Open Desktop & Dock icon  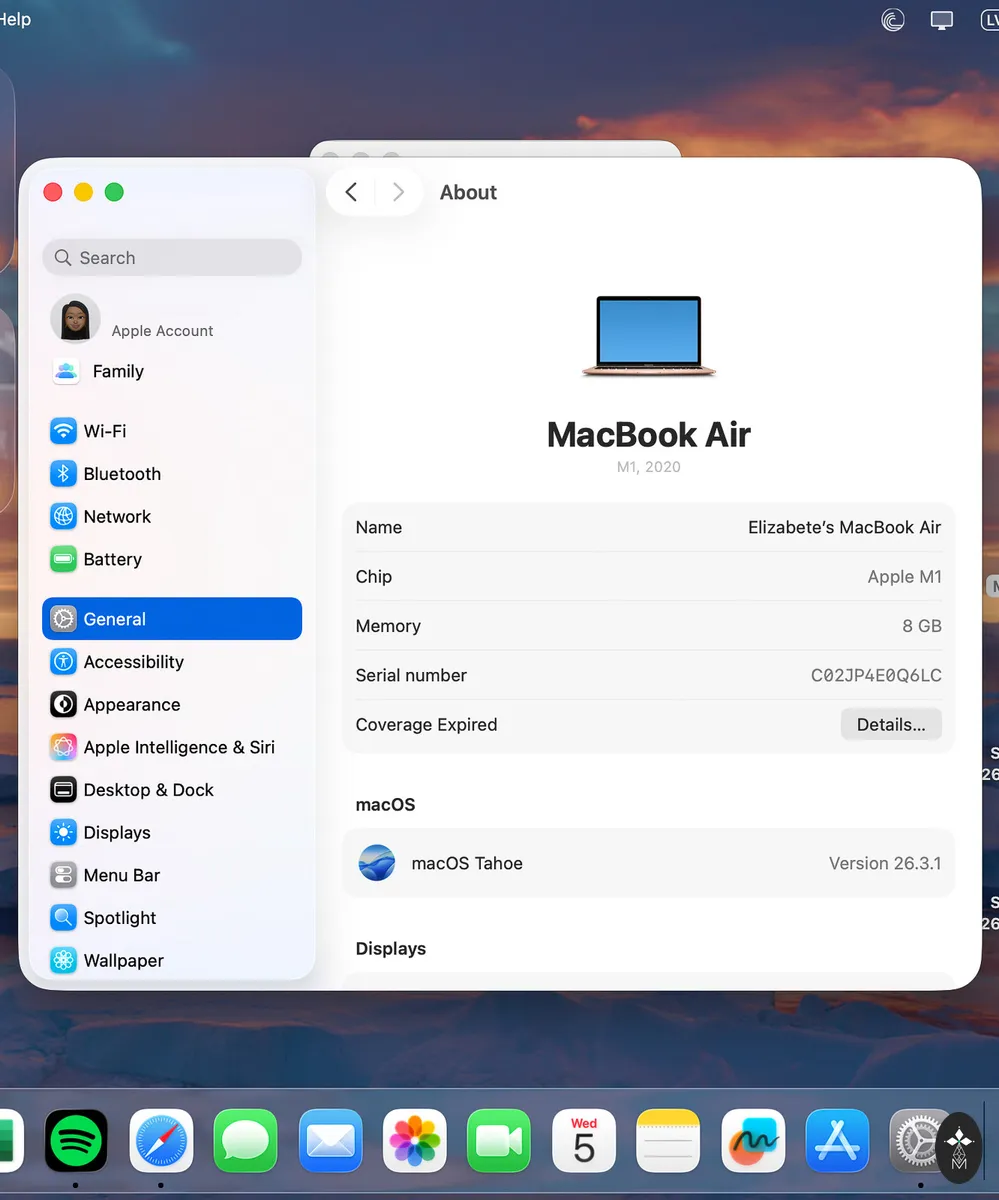[x=63, y=790]
